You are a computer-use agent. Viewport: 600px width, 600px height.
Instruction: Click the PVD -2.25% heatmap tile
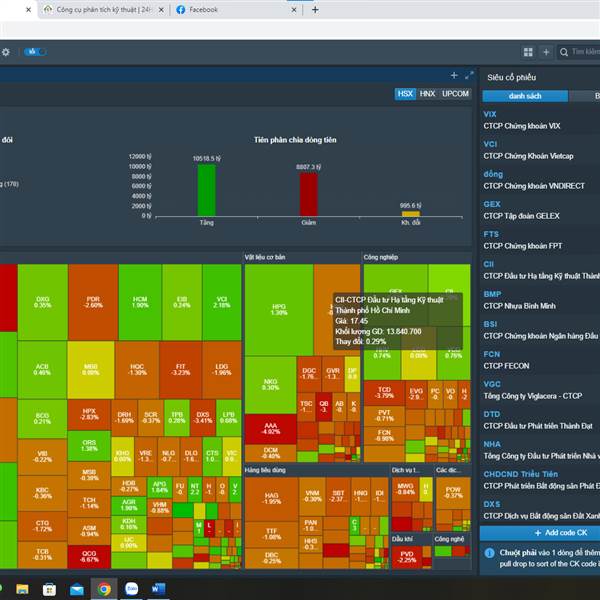click(x=407, y=557)
